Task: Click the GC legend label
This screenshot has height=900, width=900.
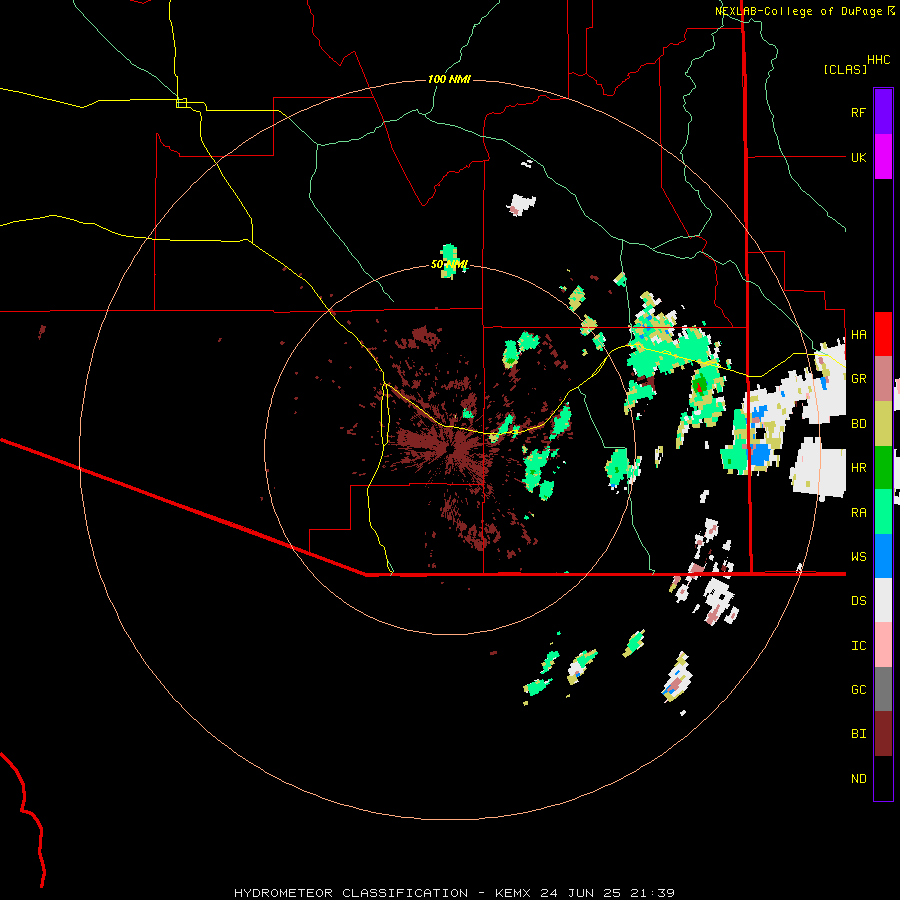Action: click(x=858, y=690)
